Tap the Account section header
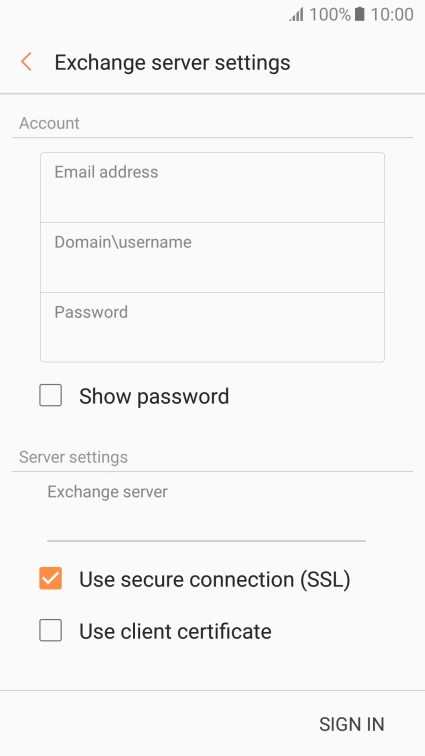Screen dimensions: 425x756 tap(49, 123)
